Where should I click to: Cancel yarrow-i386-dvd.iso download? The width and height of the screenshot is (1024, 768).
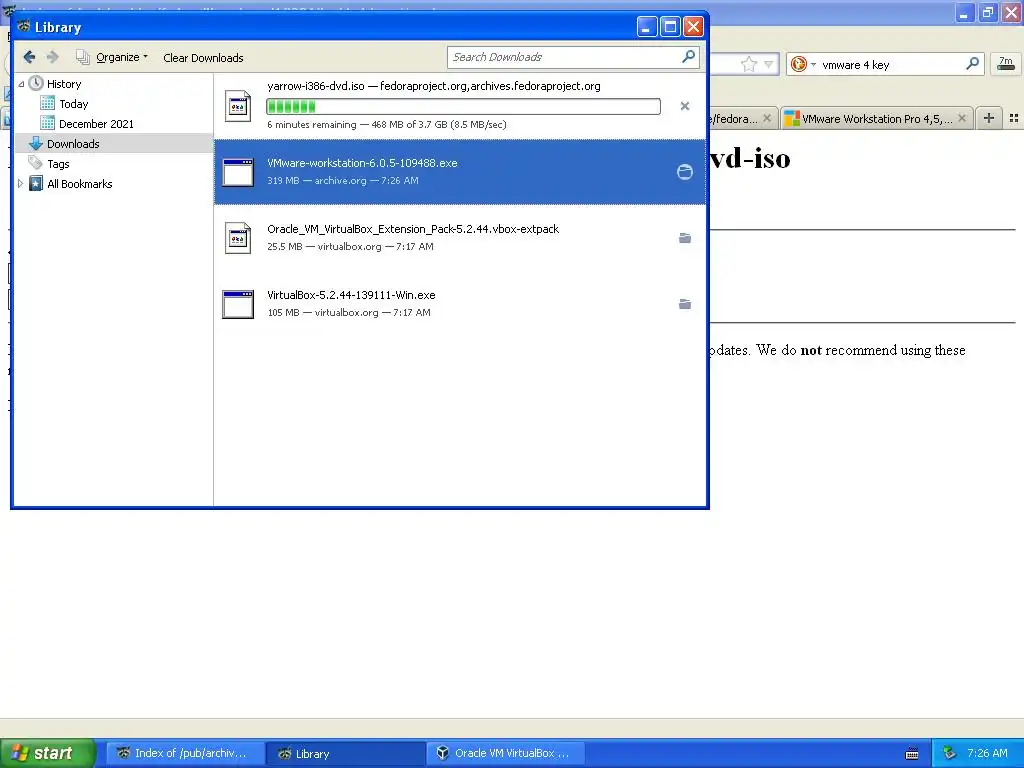click(x=684, y=106)
